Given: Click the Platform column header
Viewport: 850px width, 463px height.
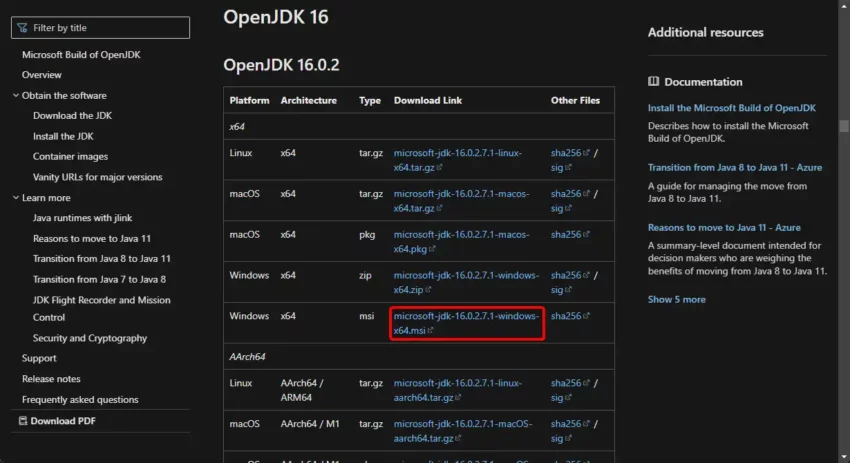Looking at the screenshot, I should click(249, 100).
